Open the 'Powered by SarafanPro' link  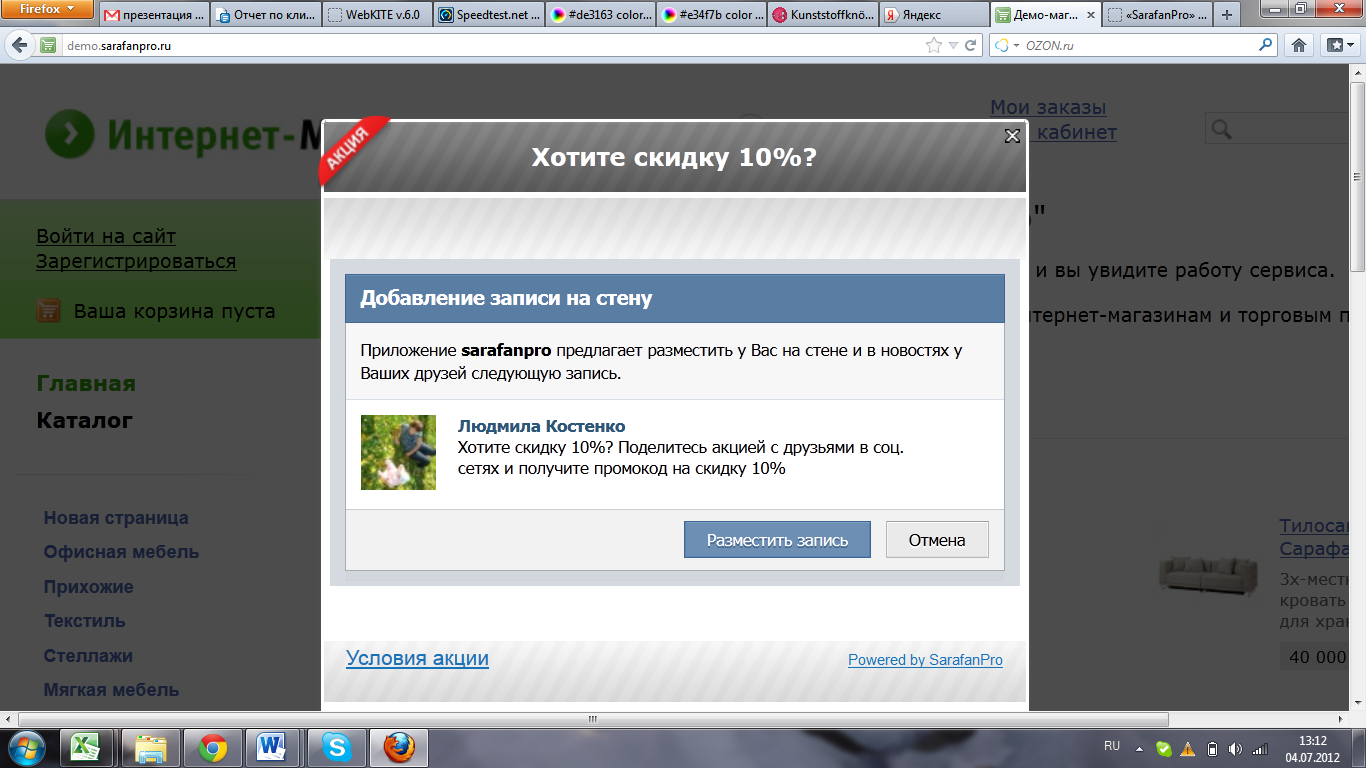point(925,660)
